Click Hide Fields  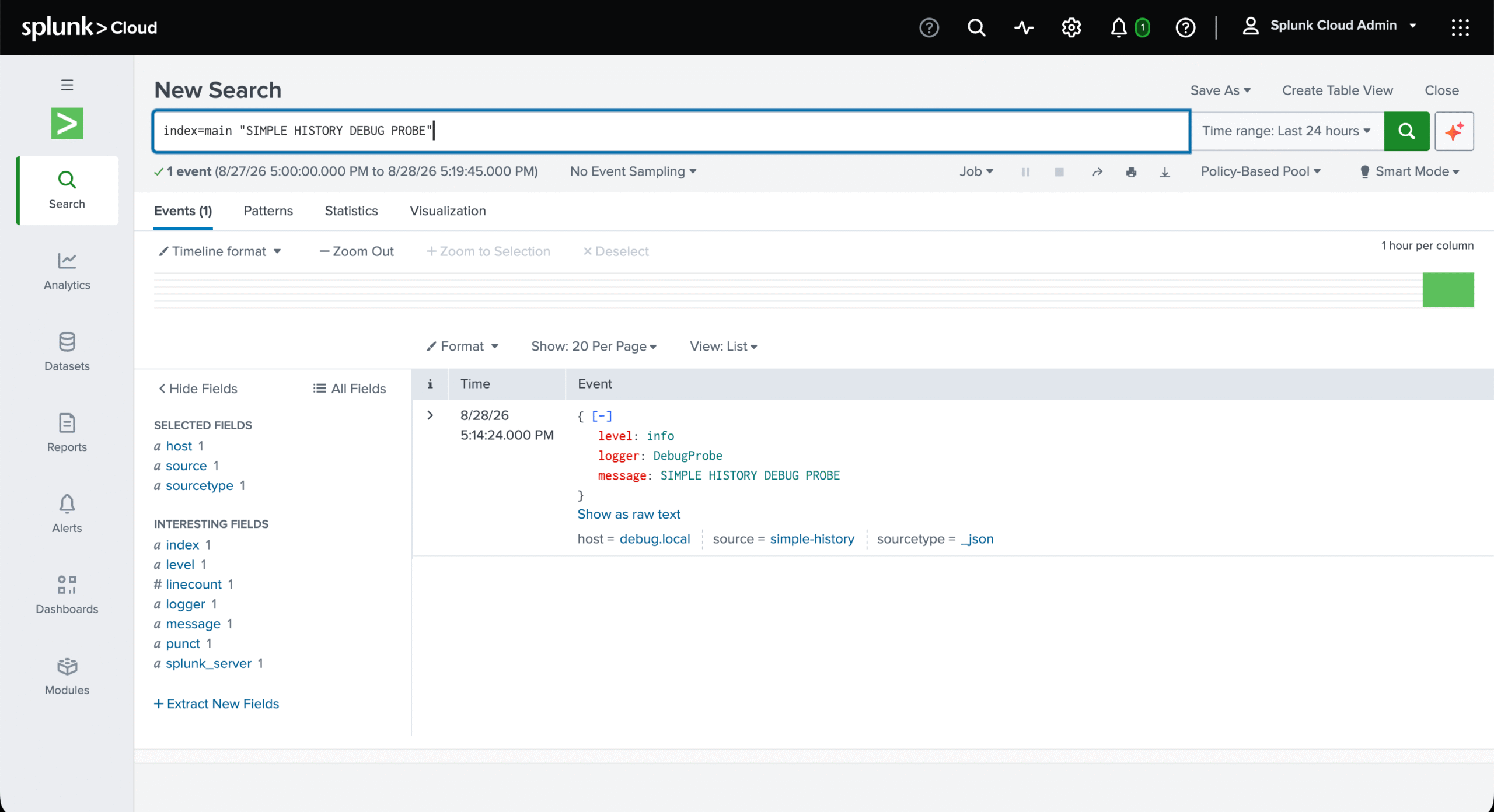pos(198,388)
